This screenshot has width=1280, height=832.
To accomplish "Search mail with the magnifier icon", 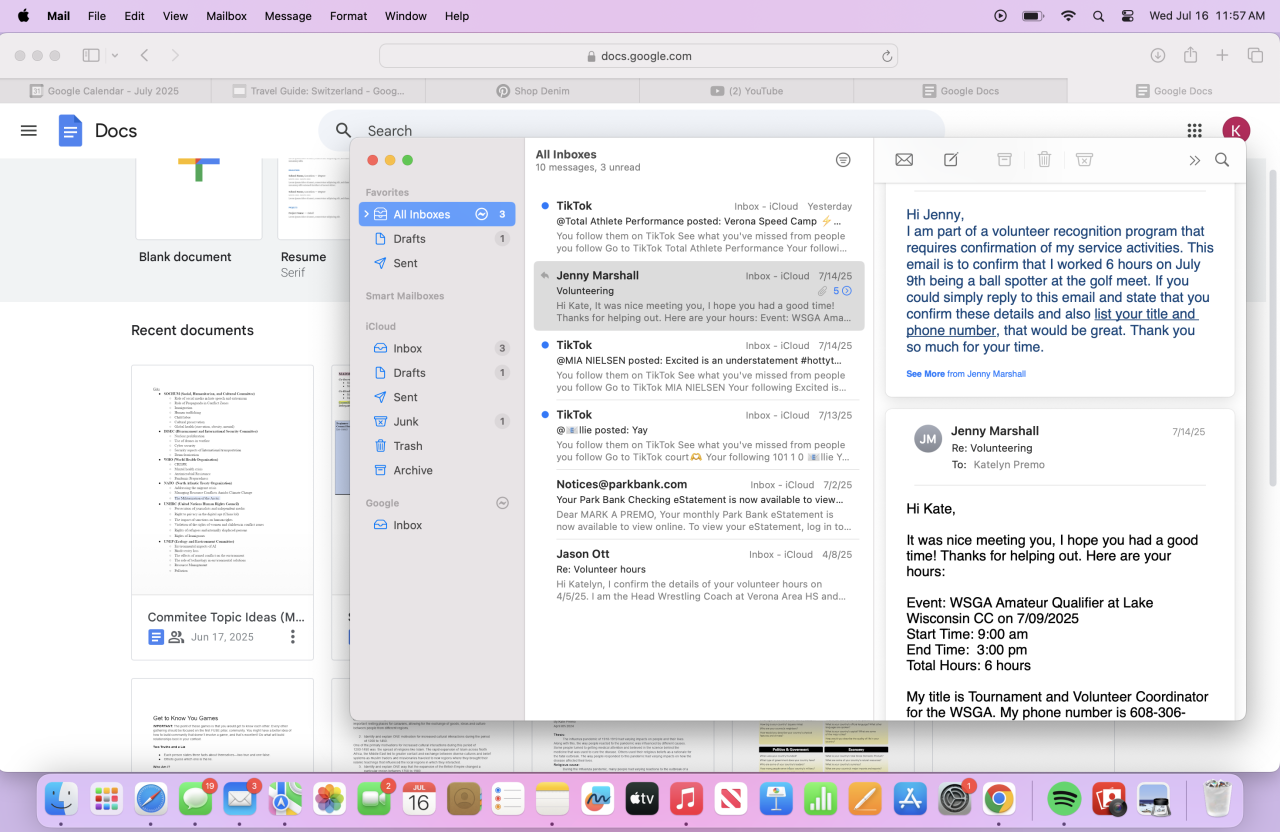I will [x=1222, y=160].
